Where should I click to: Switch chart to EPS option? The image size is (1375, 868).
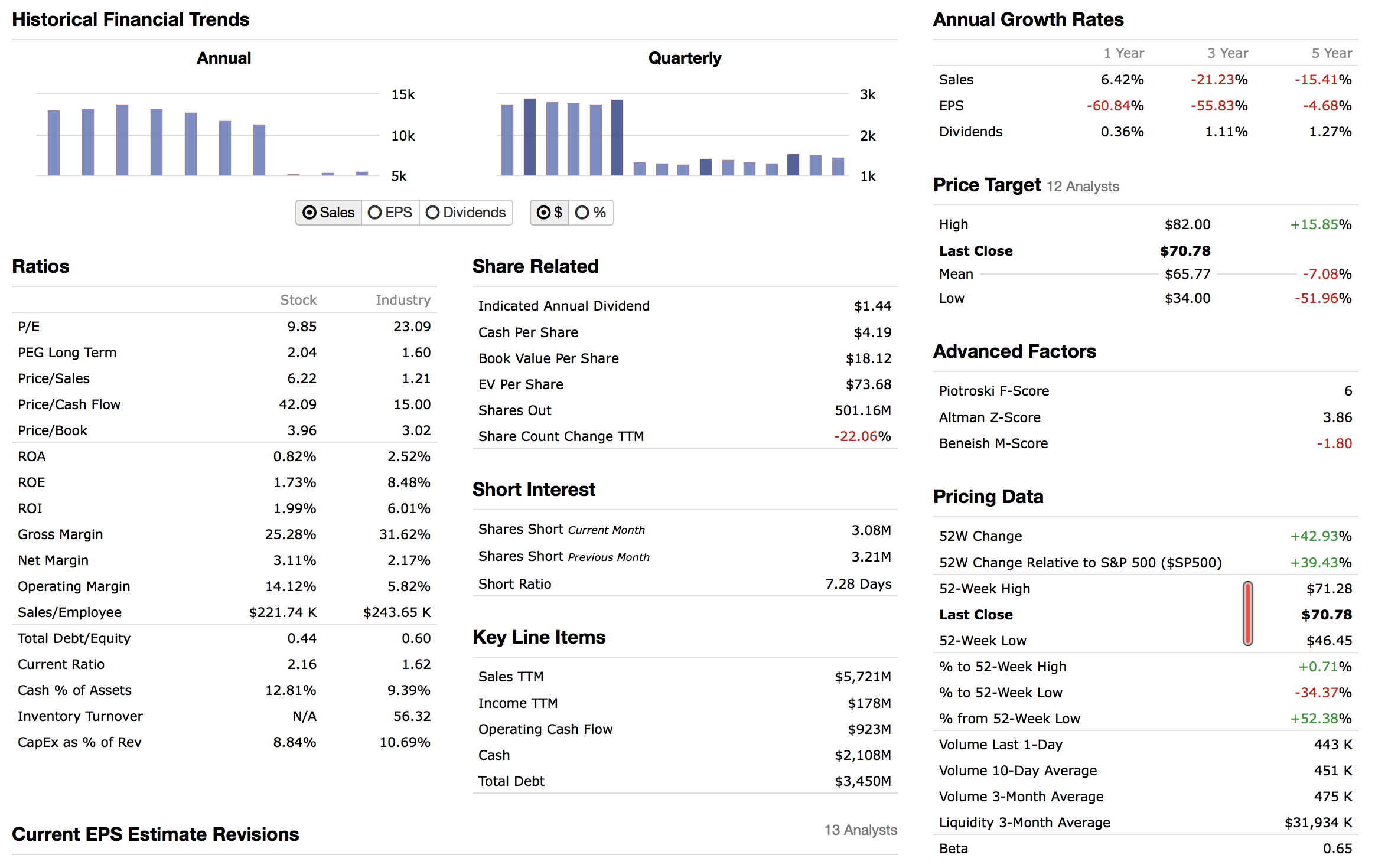pos(390,213)
